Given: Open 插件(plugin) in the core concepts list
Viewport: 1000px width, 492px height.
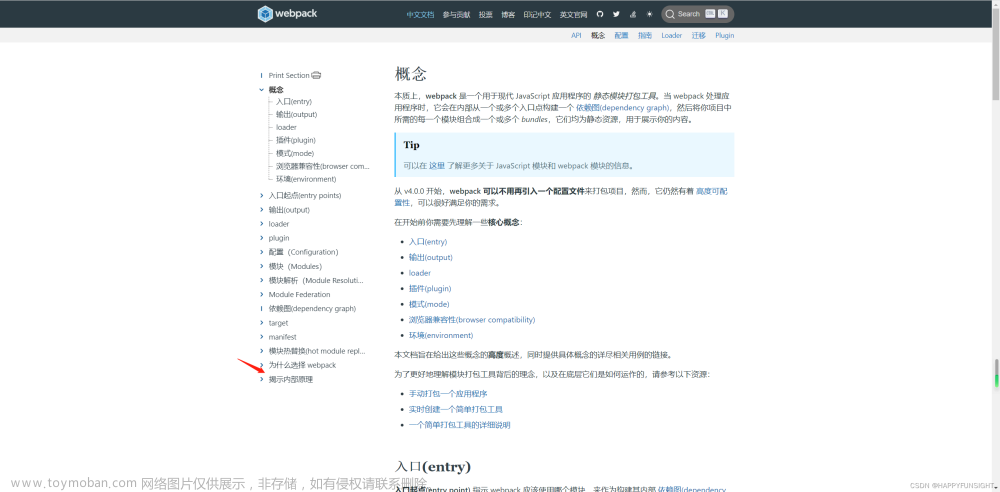Looking at the screenshot, I should click(430, 288).
